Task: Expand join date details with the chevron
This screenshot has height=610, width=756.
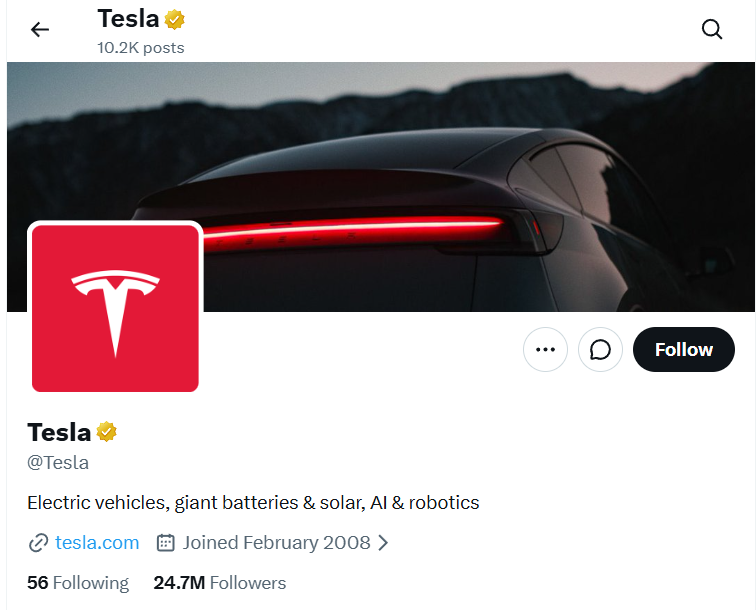Action: [x=383, y=543]
